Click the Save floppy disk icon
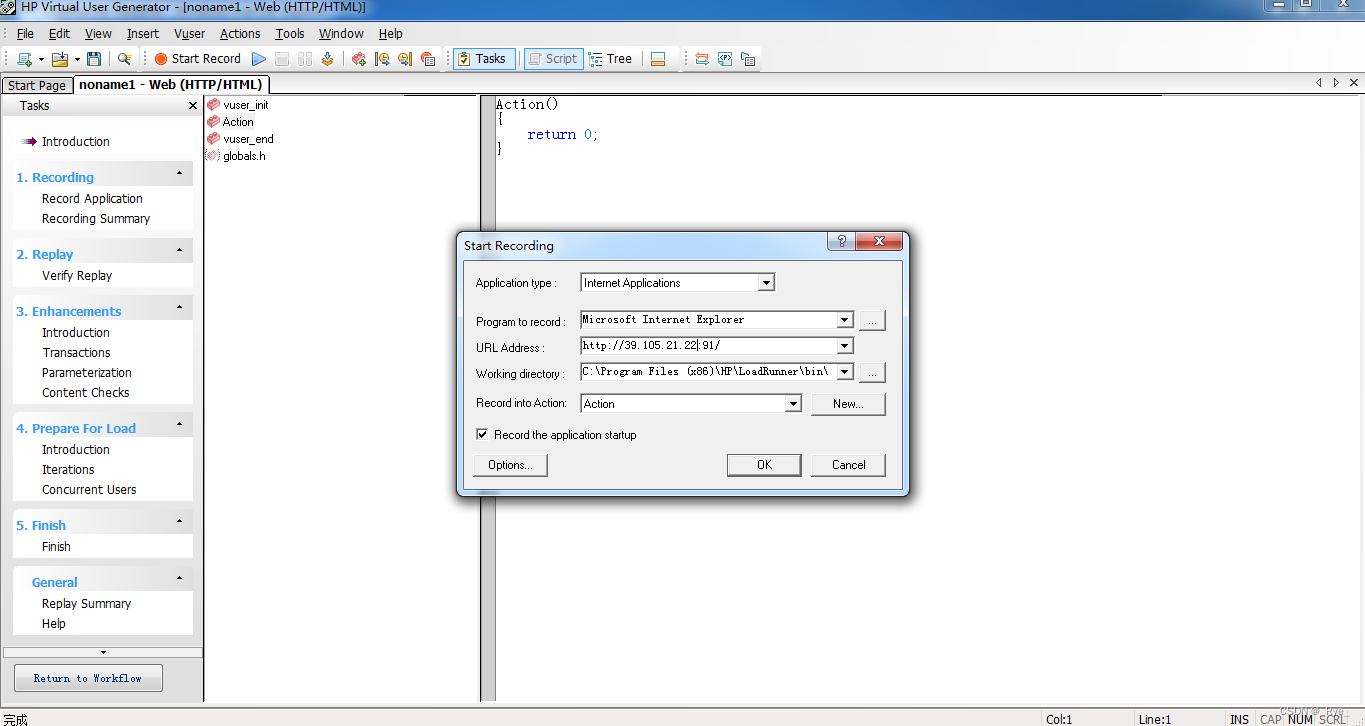This screenshot has width=1365, height=726. tap(94, 59)
